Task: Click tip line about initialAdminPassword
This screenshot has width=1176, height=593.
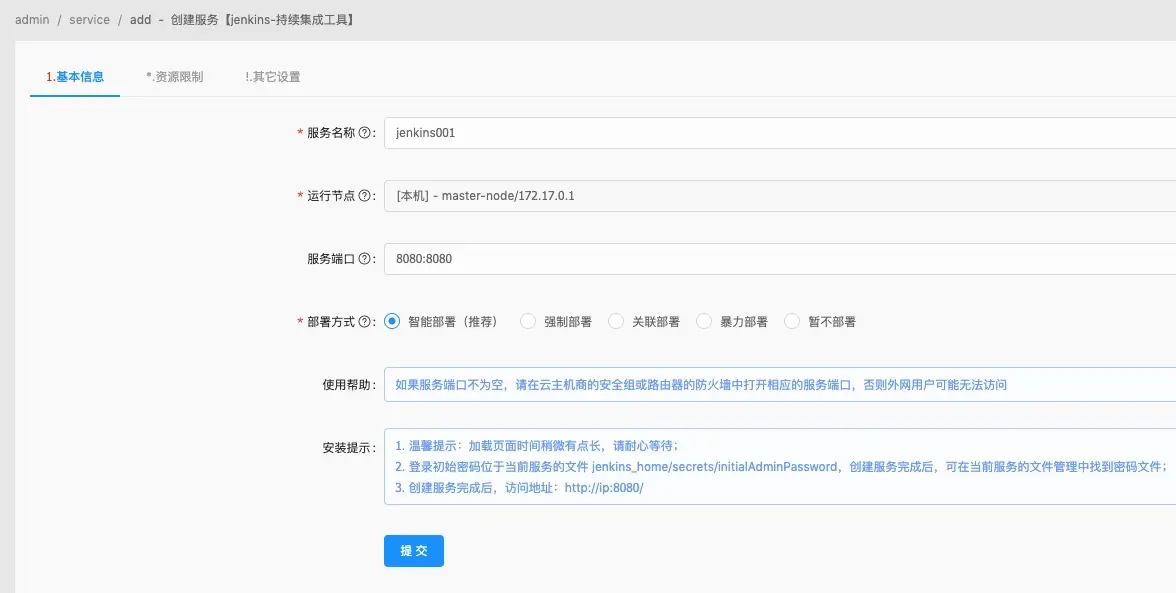Action: point(782,466)
